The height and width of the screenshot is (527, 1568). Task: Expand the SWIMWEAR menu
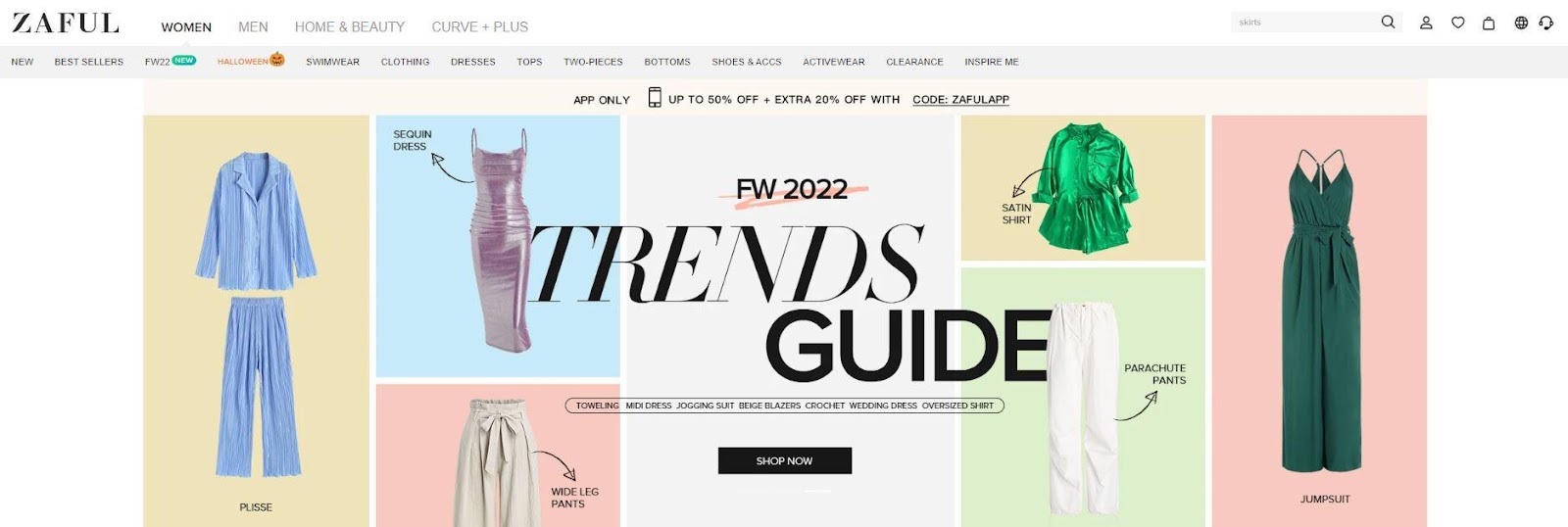pos(333,62)
